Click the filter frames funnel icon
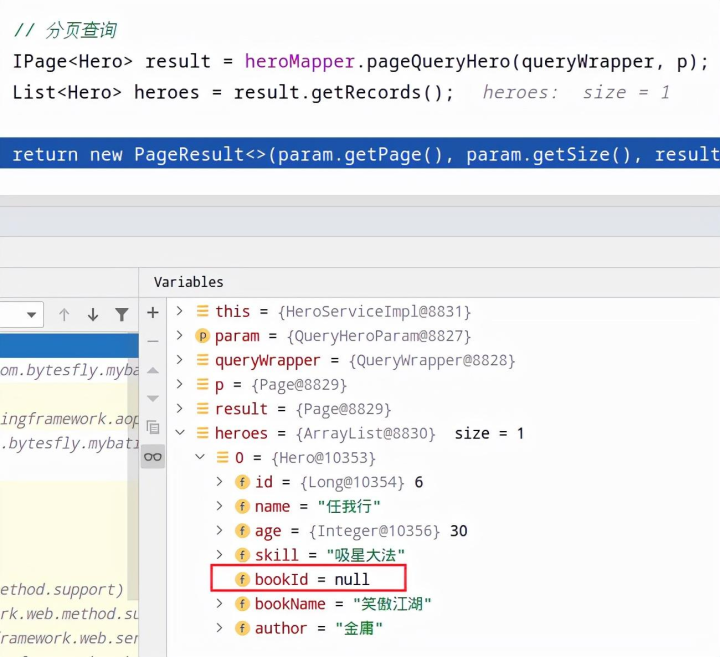 pyautogui.click(x=122, y=314)
